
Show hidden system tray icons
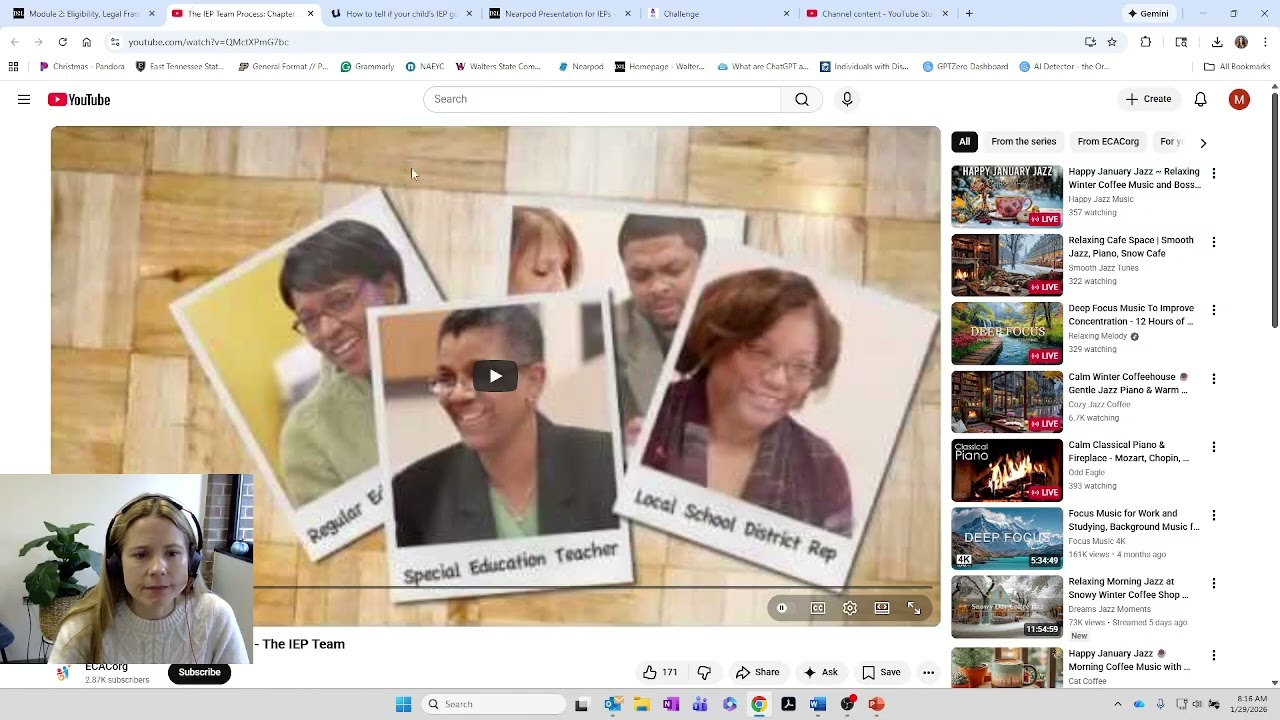click(1118, 704)
